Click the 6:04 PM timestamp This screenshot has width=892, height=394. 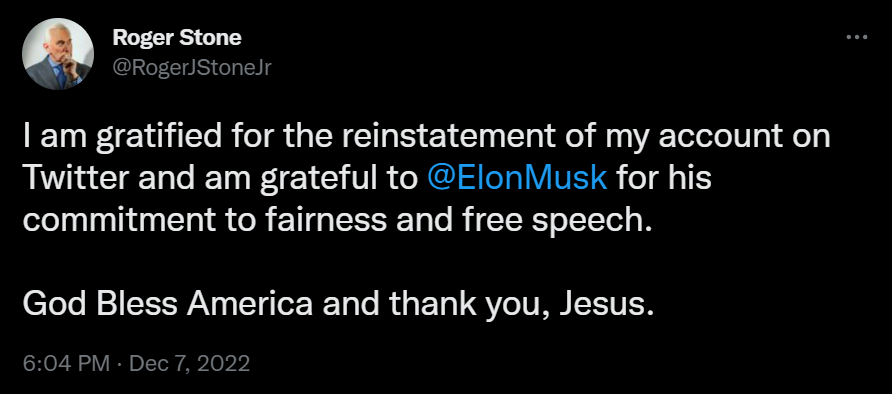tap(65, 363)
